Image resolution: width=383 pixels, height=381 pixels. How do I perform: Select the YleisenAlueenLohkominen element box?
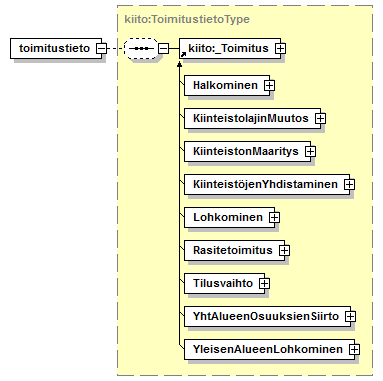pyautogui.click(x=269, y=350)
